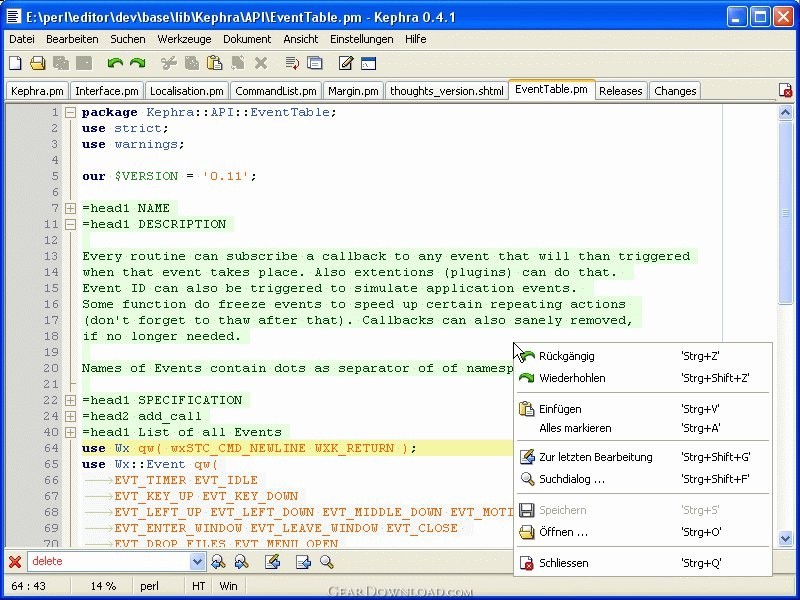Open the Bearbeiten menu
Screen dimensions: 800x600
point(72,39)
